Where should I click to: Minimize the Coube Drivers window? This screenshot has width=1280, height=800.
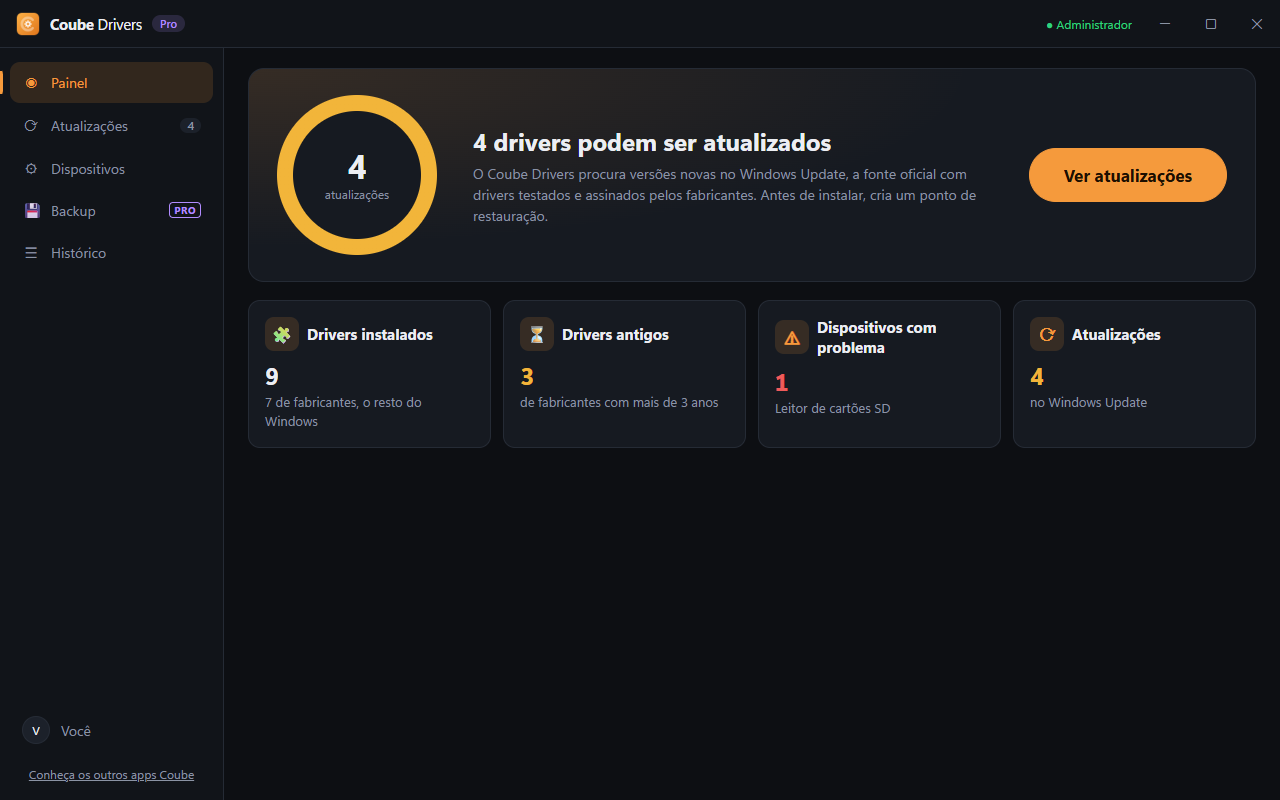[x=1165, y=24]
